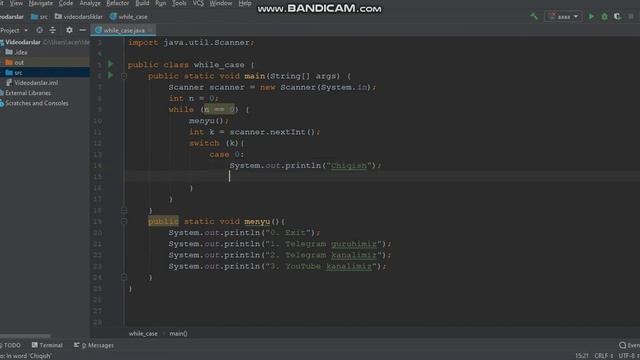This screenshot has width=640, height=360.
Task: Click the src folder icon in breadcrumb bar
Action: click(35, 17)
